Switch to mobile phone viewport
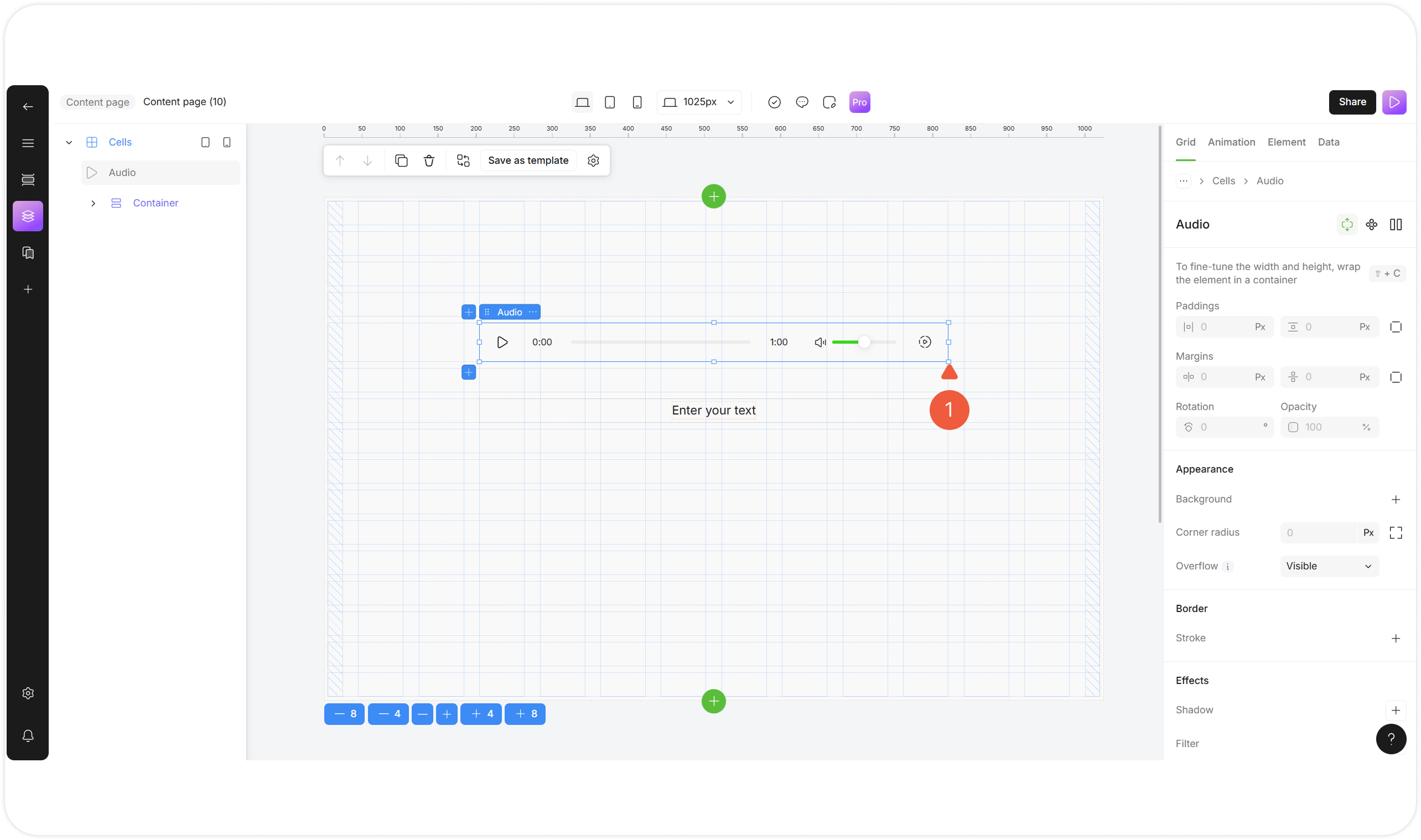The image size is (1421, 840). tap(637, 102)
